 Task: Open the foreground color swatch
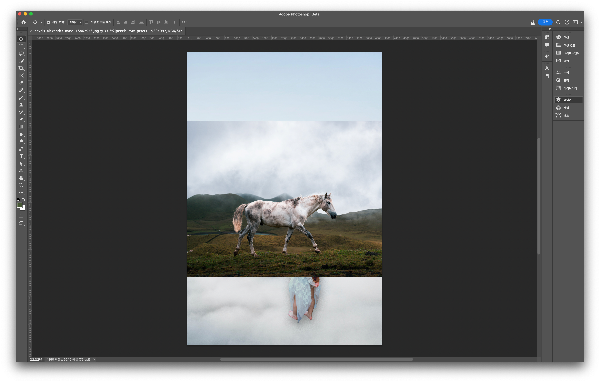coord(20,204)
